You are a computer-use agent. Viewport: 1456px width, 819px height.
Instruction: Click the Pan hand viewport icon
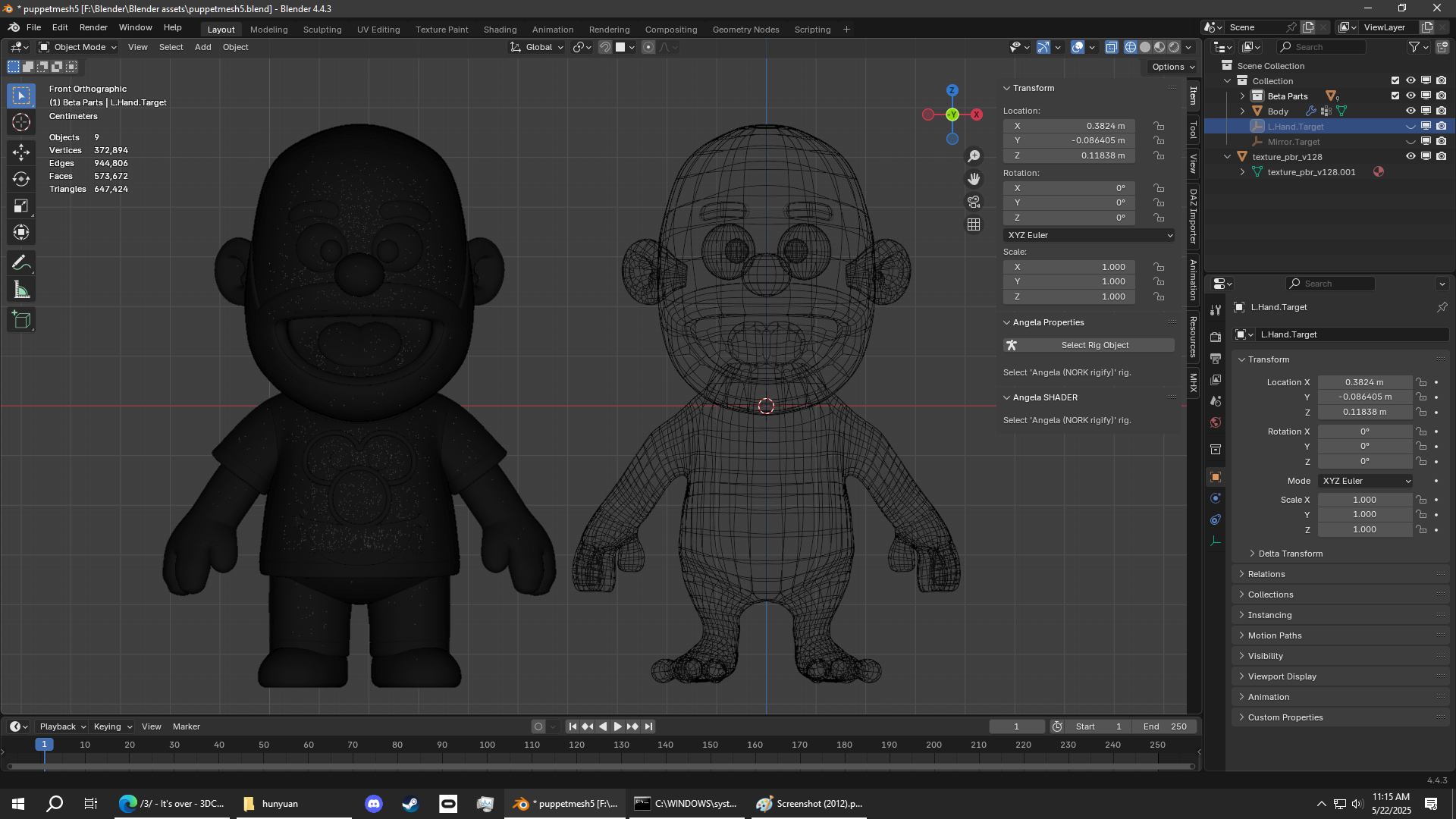point(974,179)
